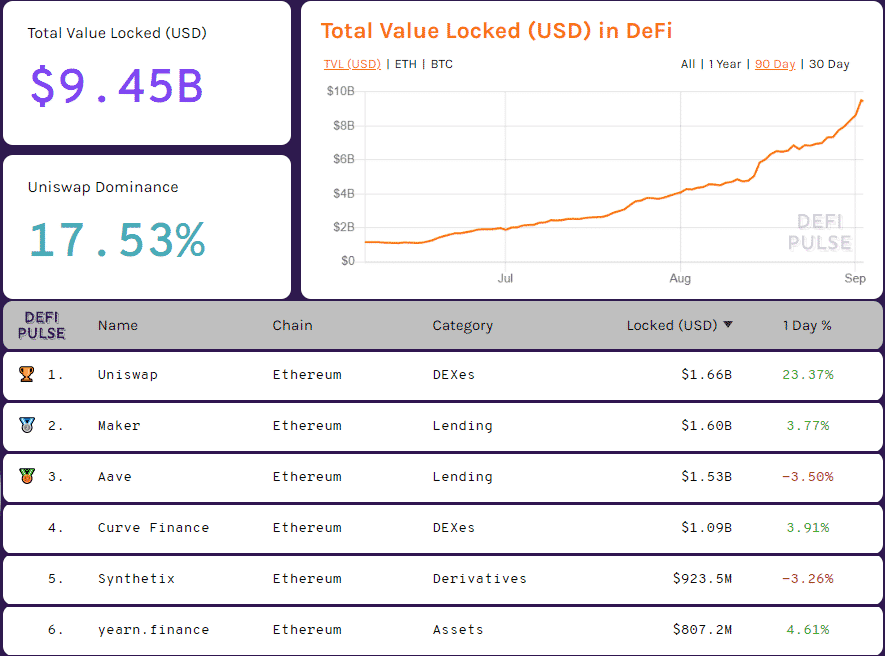Choose the 90 Day time range
This screenshot has height=656, width=885.
775,64
